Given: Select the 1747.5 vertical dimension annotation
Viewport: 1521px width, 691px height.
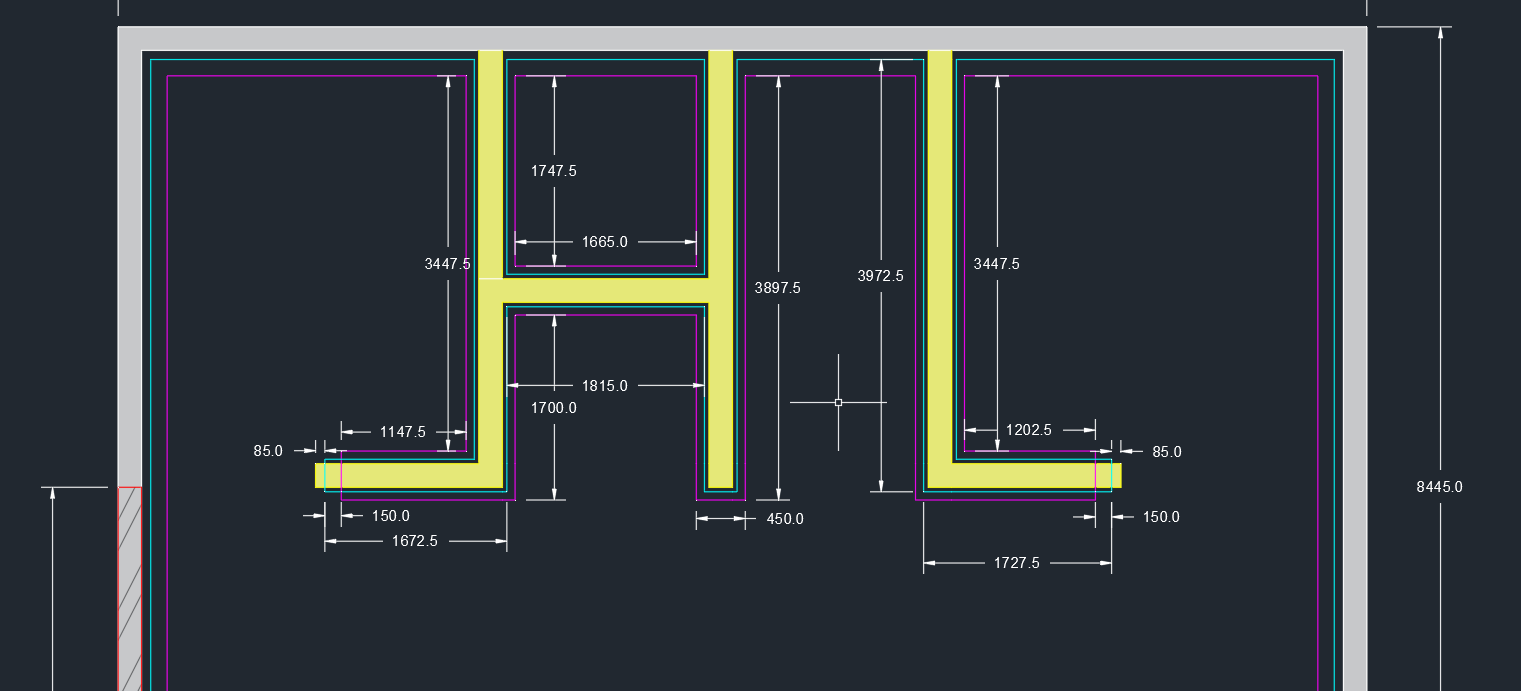Looking at the screenshot, I should [x=555, y=170].
